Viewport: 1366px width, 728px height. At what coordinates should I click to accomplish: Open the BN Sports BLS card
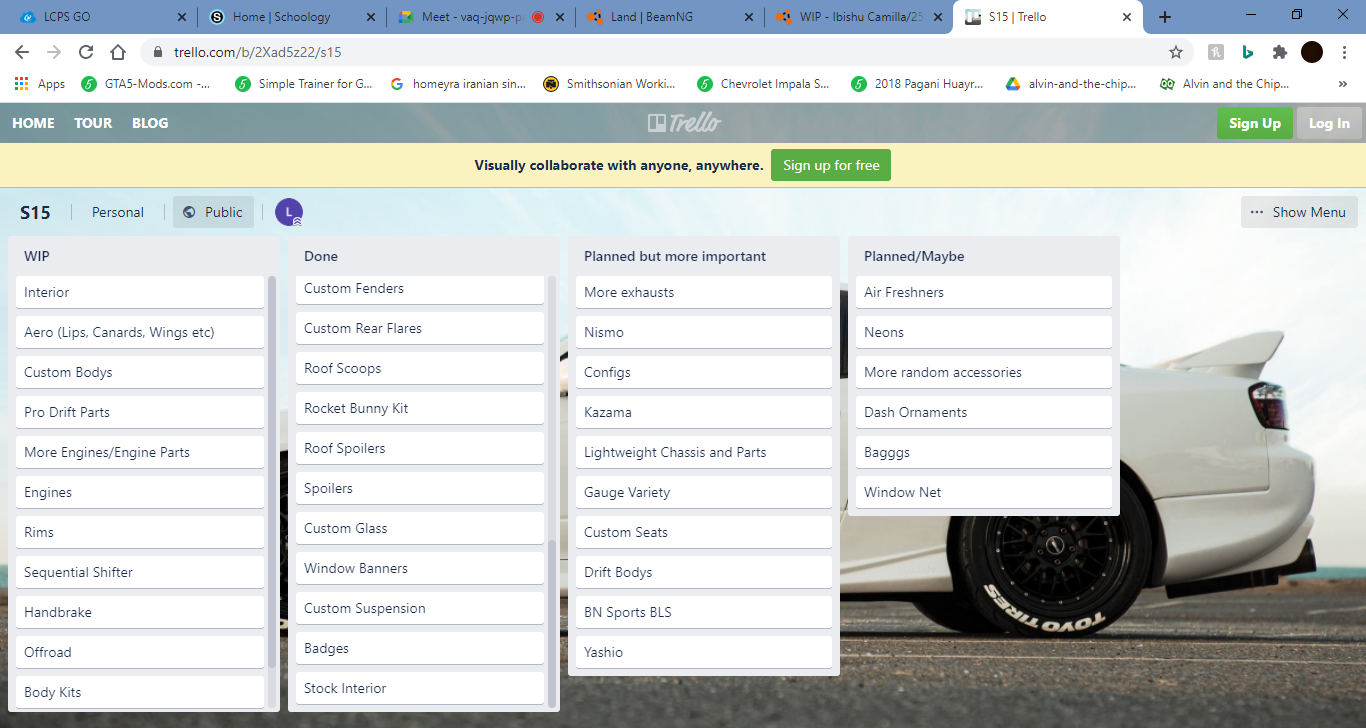point(704,612)
